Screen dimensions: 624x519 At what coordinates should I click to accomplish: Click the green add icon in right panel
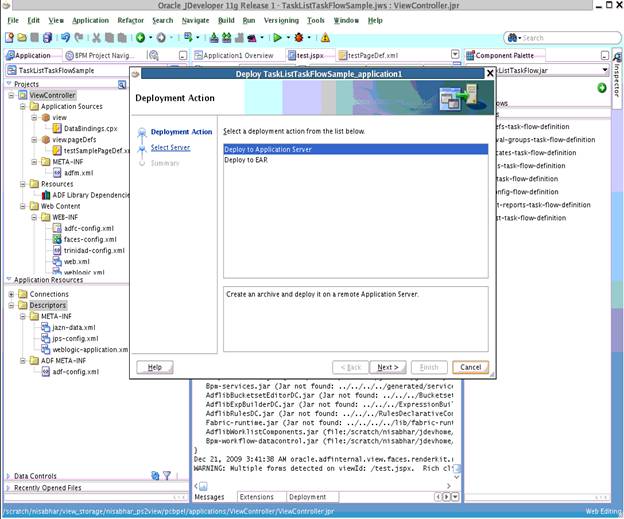click(x=601, y=89)
